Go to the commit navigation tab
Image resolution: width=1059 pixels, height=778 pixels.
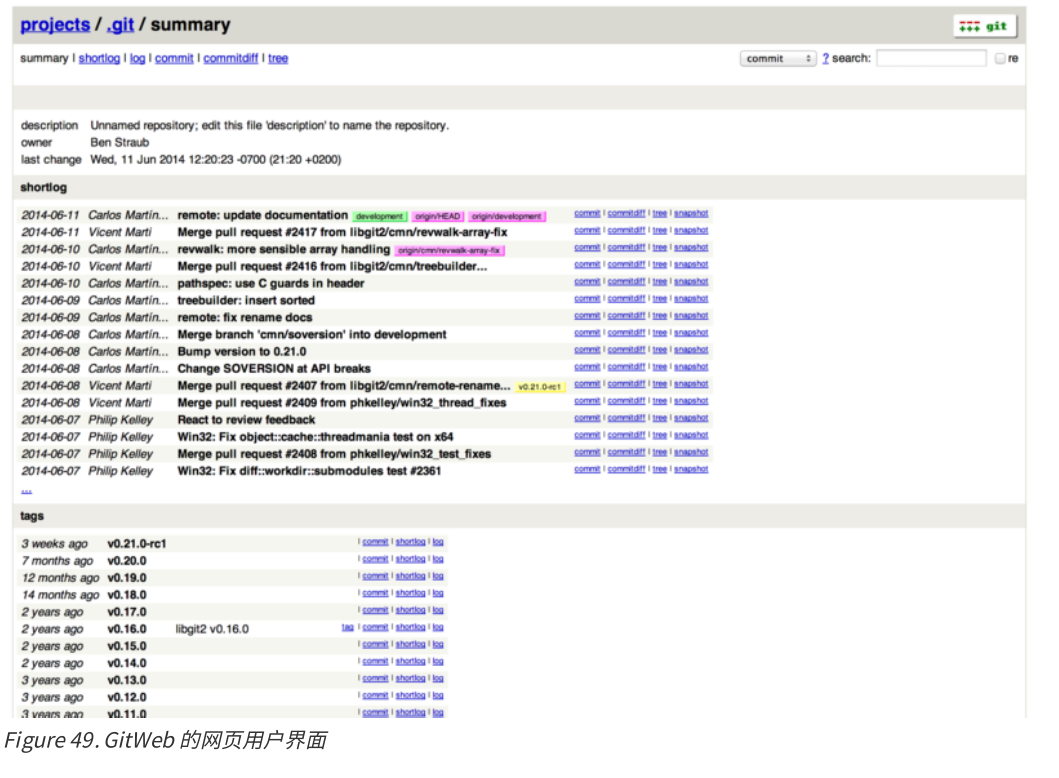point(174,58)
